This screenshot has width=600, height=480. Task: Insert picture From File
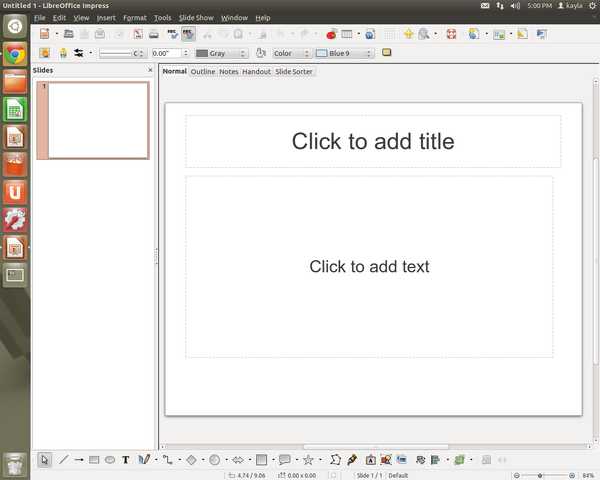386,459
